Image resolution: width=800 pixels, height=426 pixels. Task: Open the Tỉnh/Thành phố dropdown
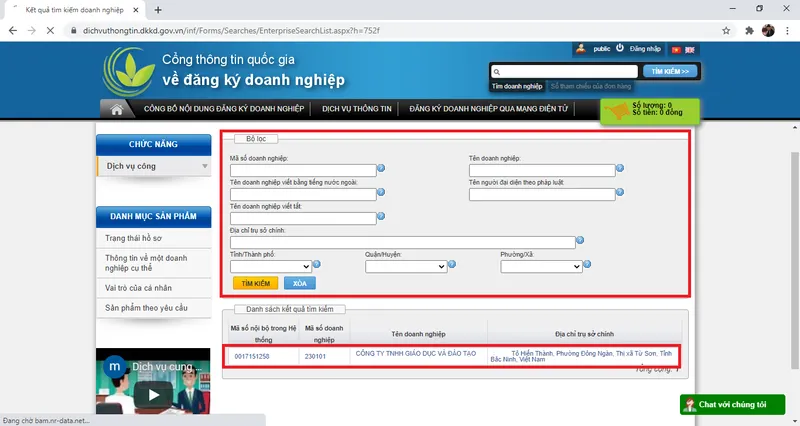coord(271,267)
